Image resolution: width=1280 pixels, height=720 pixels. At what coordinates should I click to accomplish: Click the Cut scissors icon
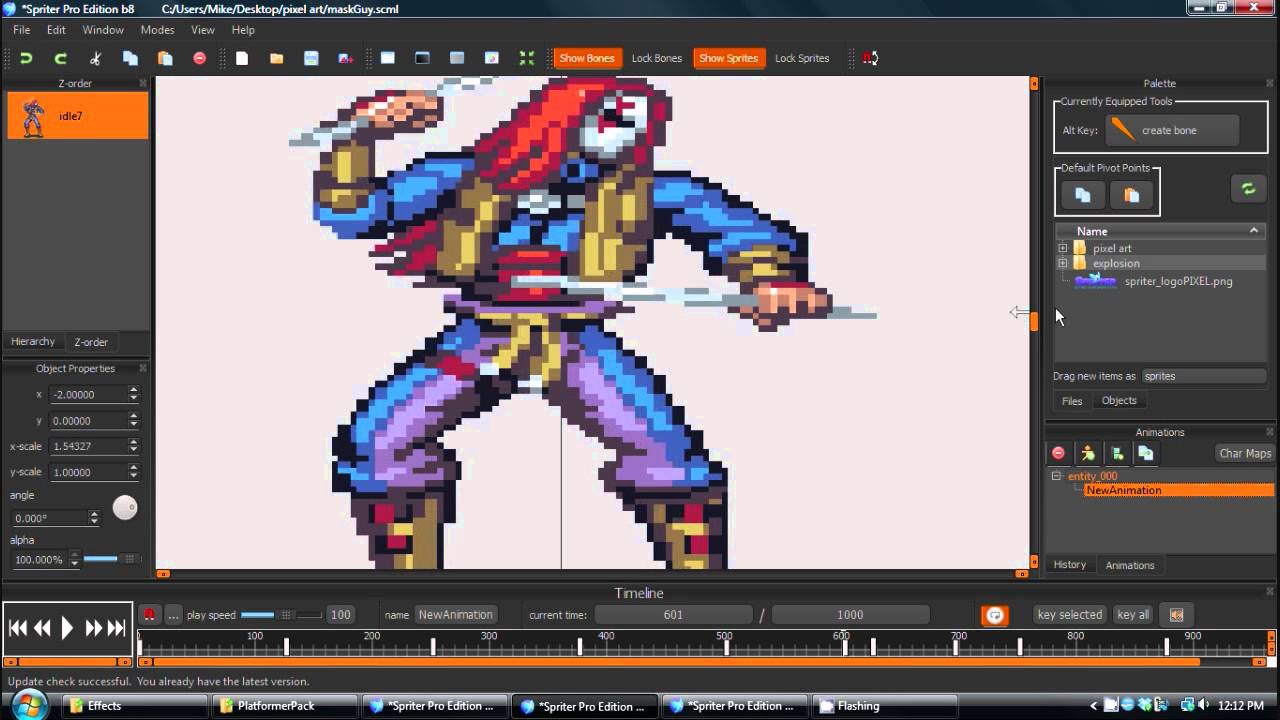coord(95,58)
